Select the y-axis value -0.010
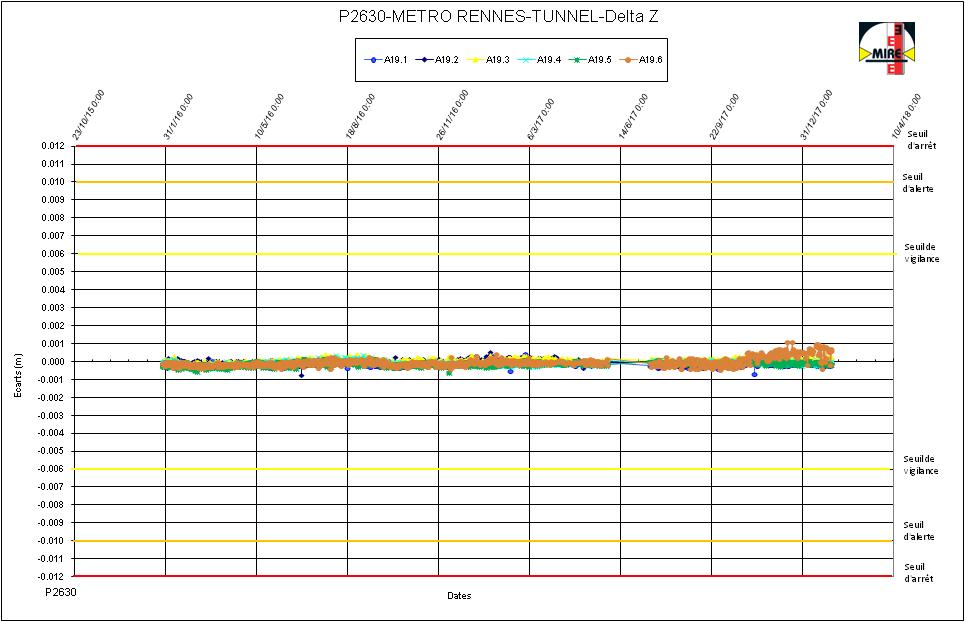965x622 pixels. [51, 540]
